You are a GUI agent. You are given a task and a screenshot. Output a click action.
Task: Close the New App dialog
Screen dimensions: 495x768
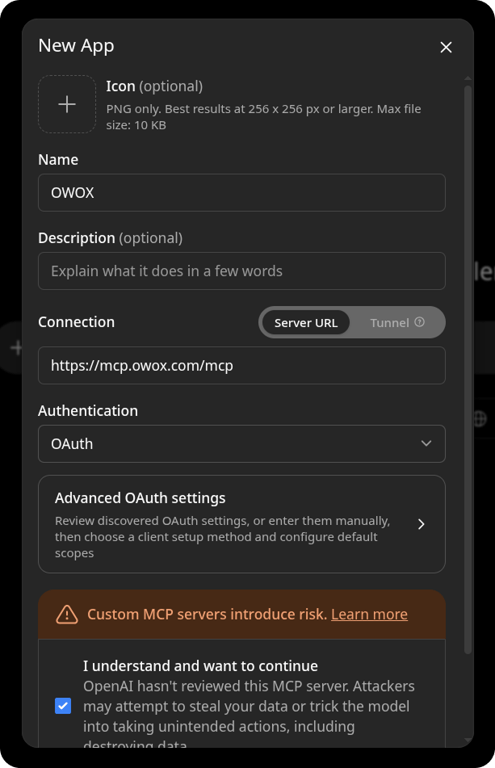click(446, 48)
